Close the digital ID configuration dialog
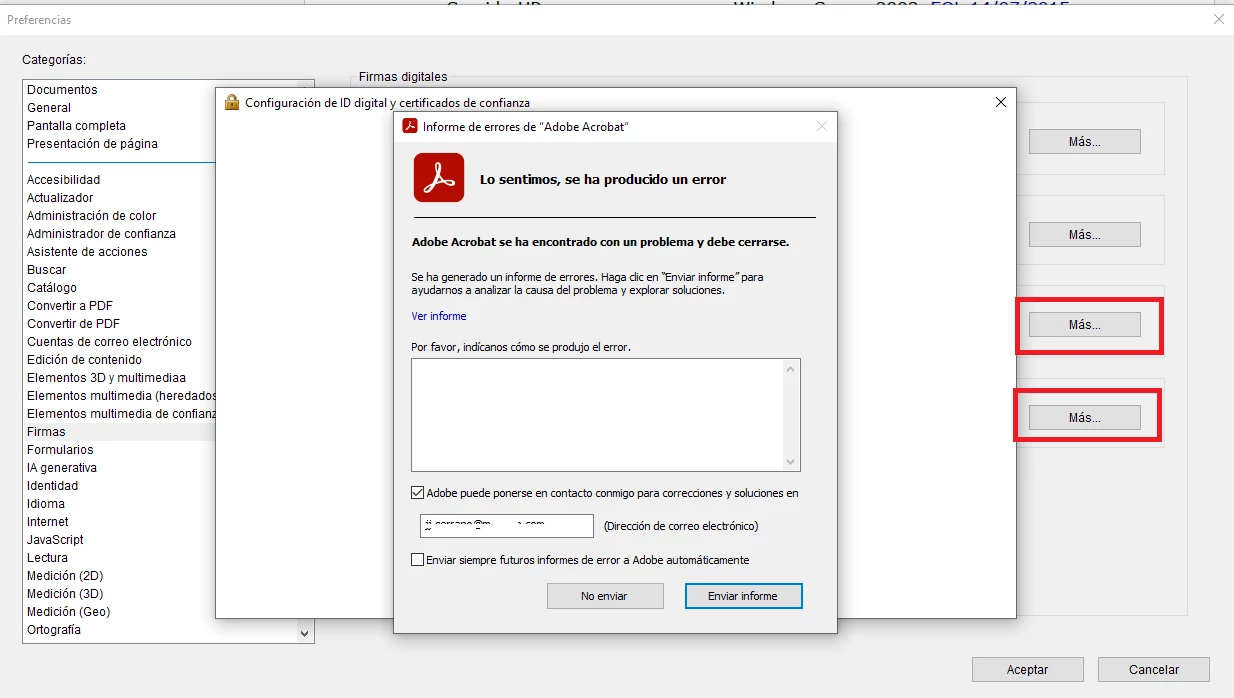The width and height of the screenshot is (1234, 698). 1001,102
